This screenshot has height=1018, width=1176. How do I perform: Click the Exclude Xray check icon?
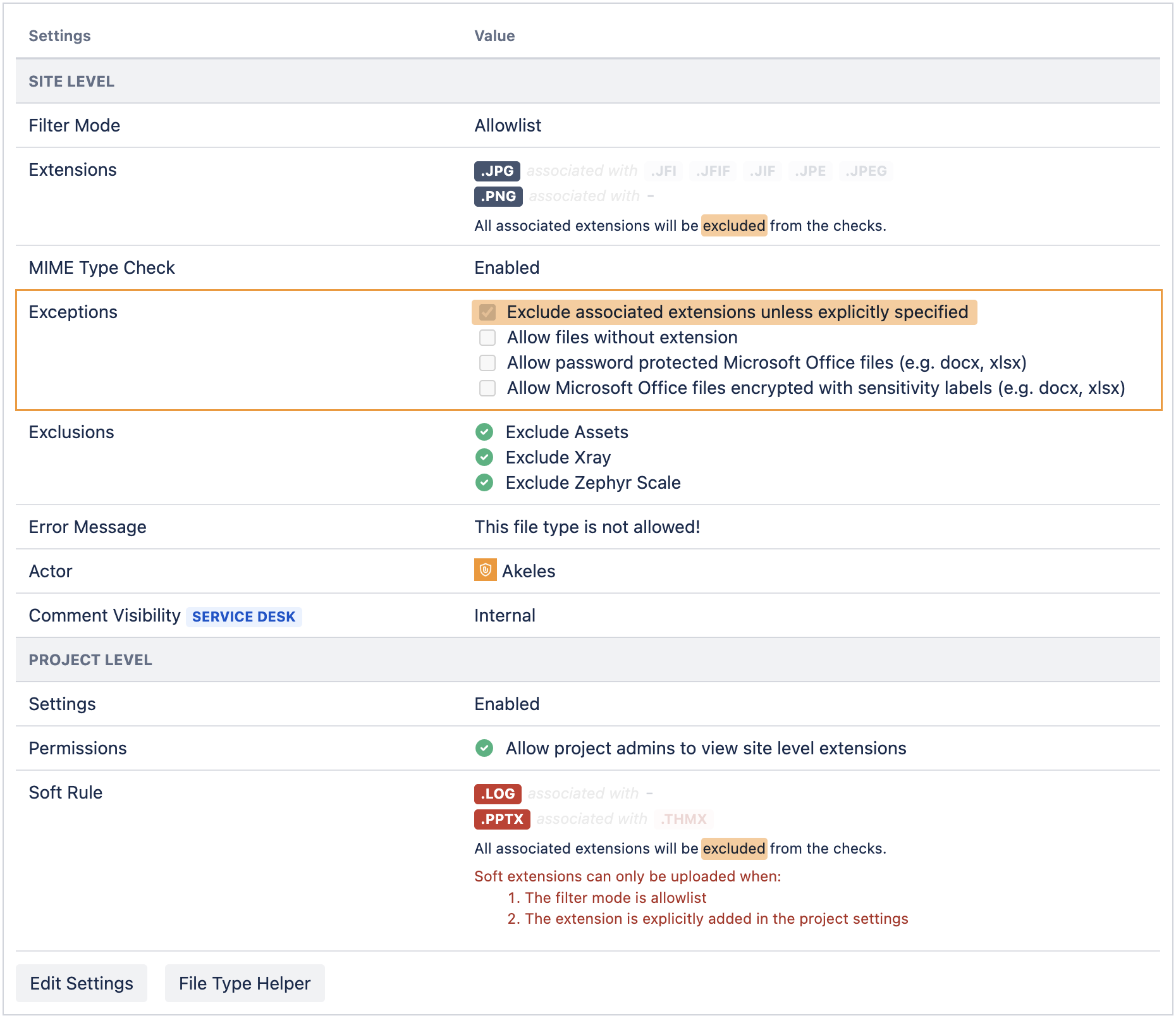coord(484,458)
